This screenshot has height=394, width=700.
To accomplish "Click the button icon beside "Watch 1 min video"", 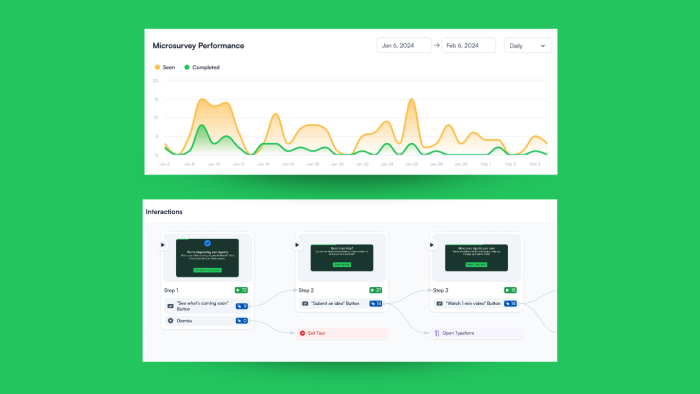I will point(439,303).
